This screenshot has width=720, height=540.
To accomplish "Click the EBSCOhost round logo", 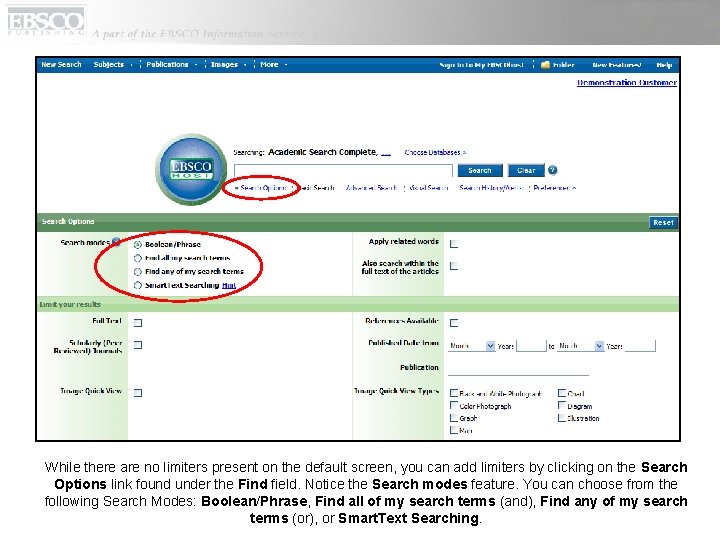I will pyautogui.click(x=191, y=169).
